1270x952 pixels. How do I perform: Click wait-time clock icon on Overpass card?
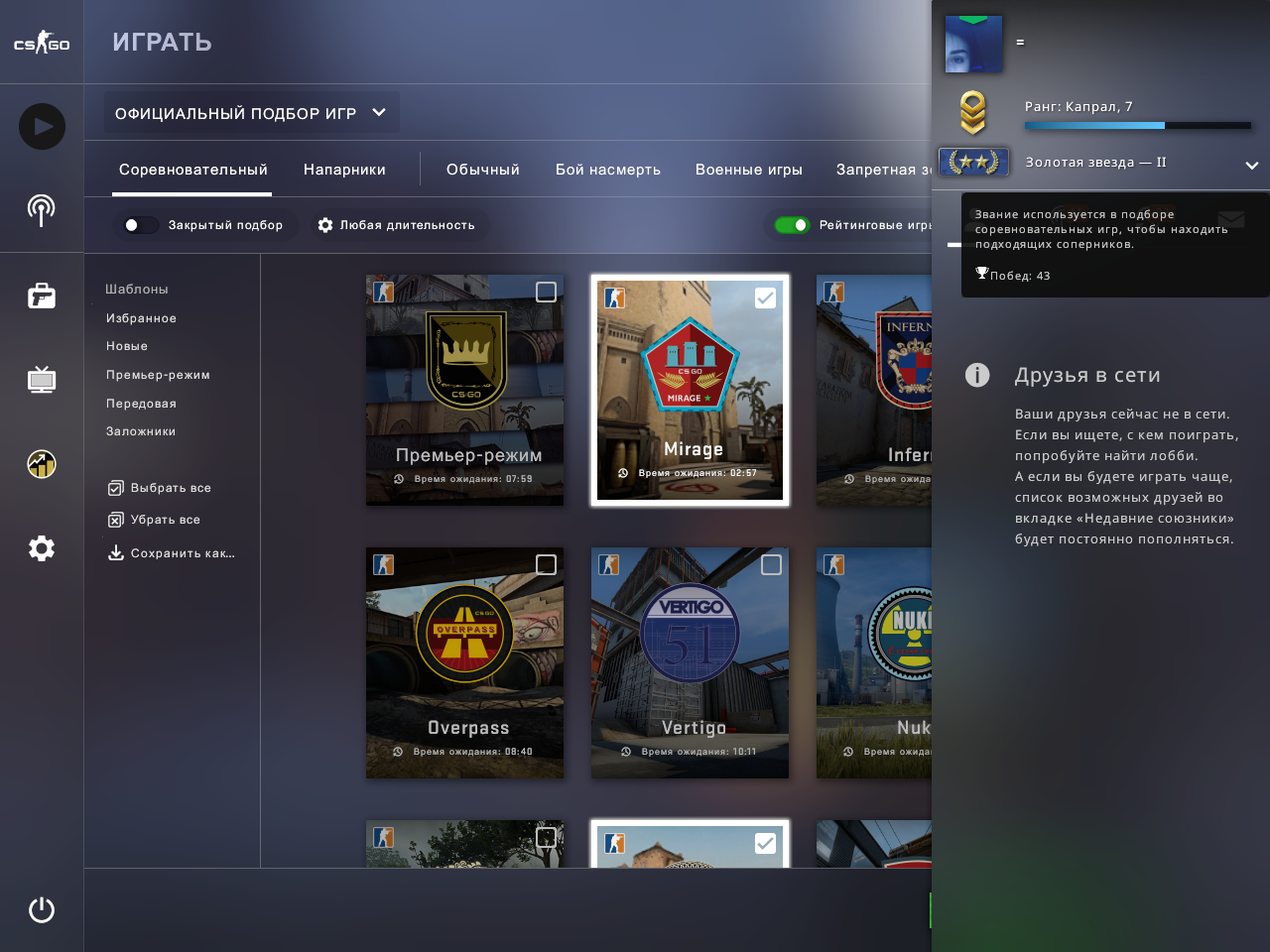click(x=398, y=752)
